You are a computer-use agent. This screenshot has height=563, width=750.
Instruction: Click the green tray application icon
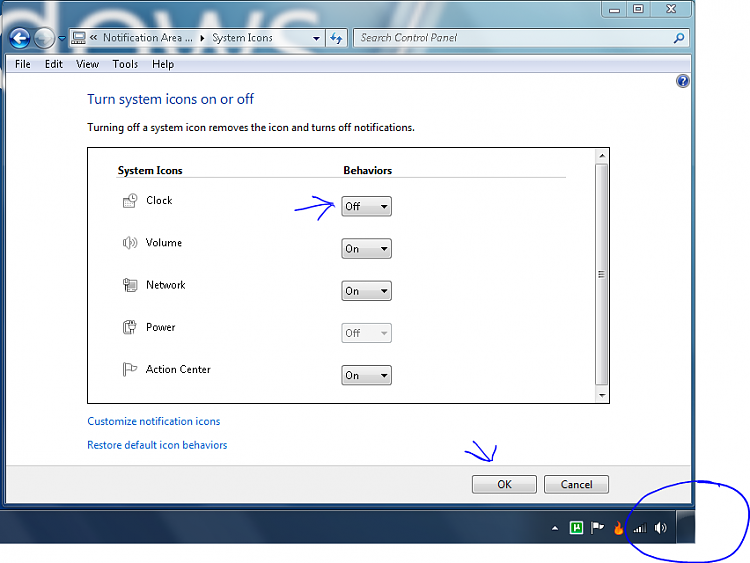[576, 528]
